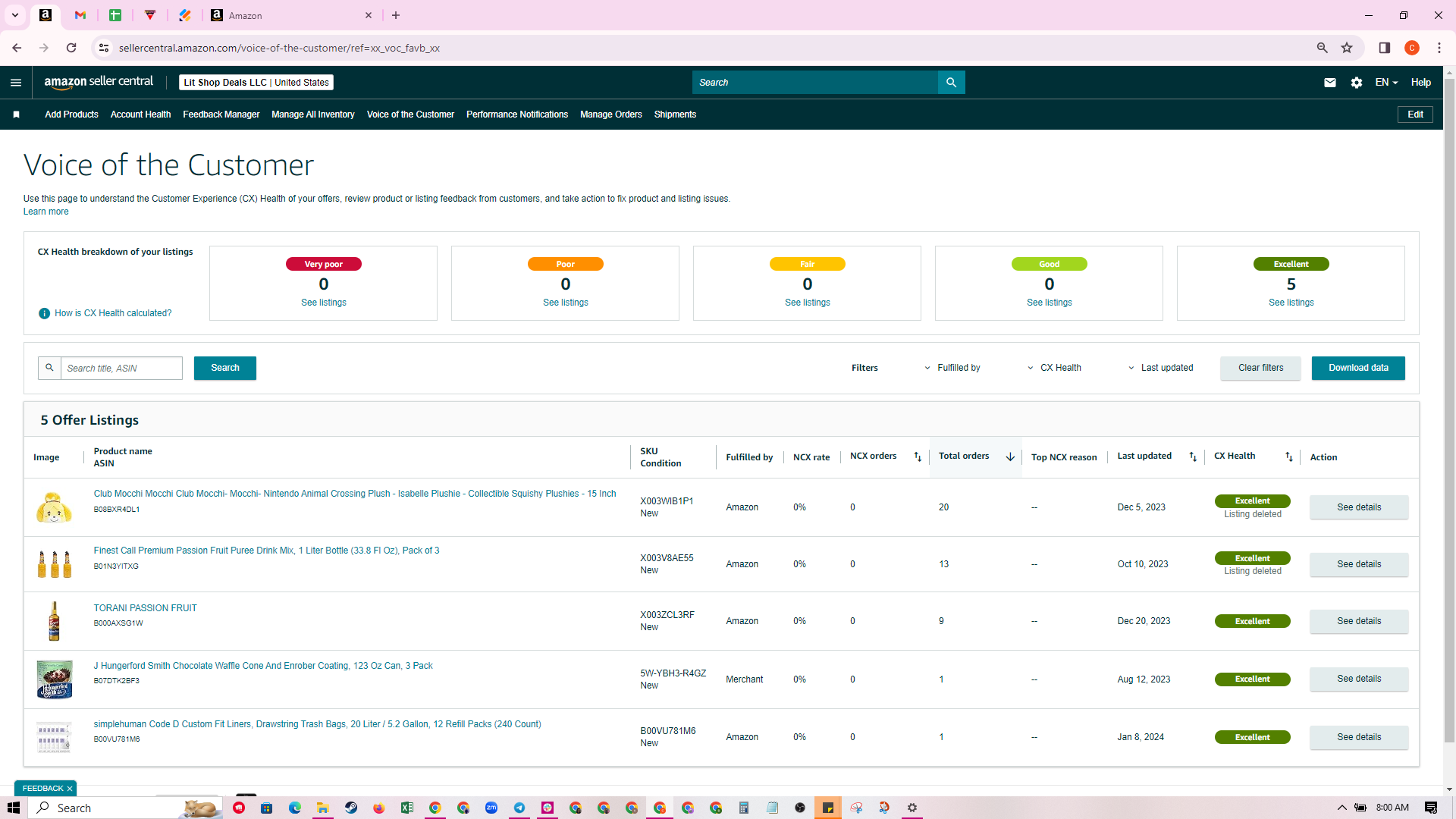Open the buyer messages envelope icon
Viewport: 1456px width, 819px height.
[1330, 83]
